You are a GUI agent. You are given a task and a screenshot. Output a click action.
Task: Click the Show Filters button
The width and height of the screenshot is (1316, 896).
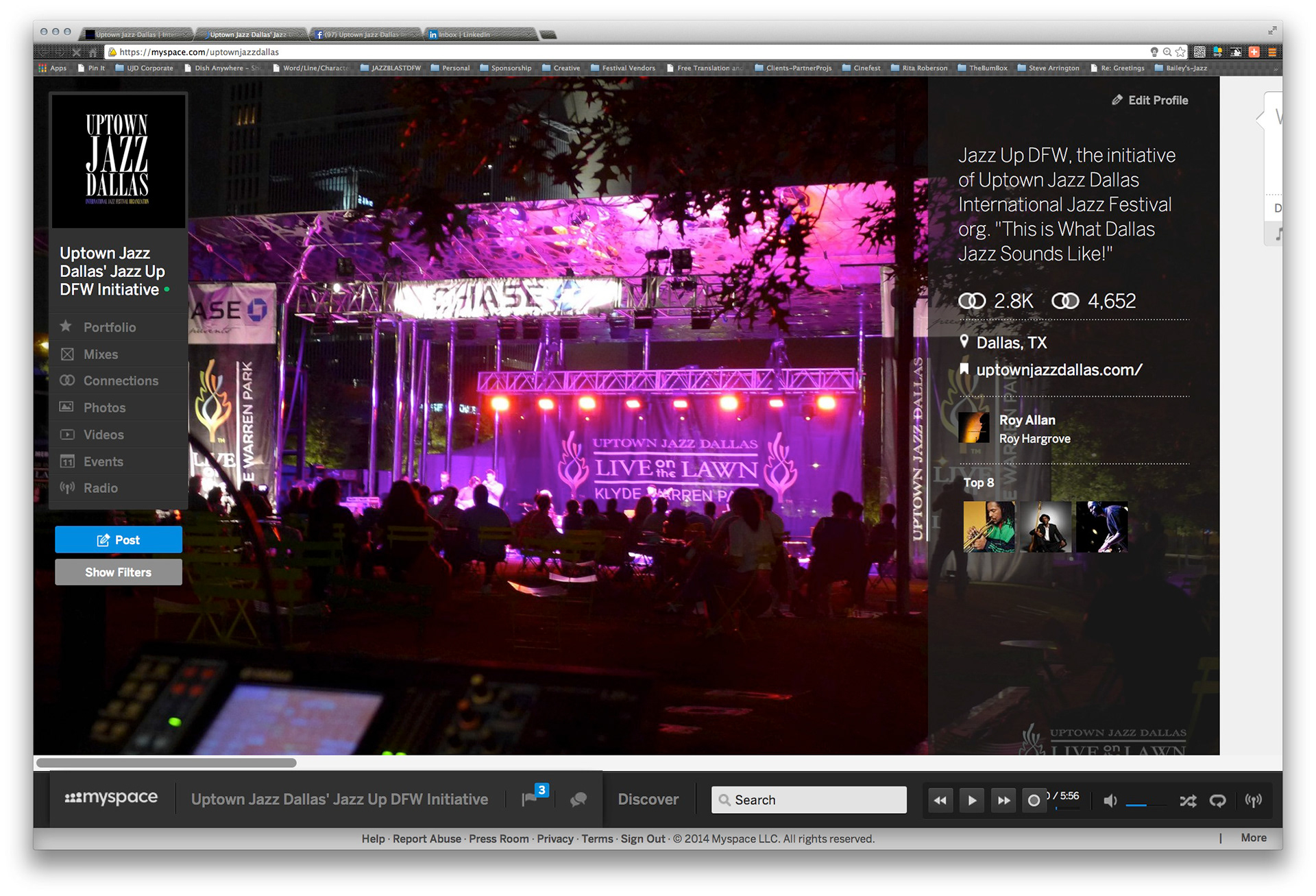click(118, 572)
